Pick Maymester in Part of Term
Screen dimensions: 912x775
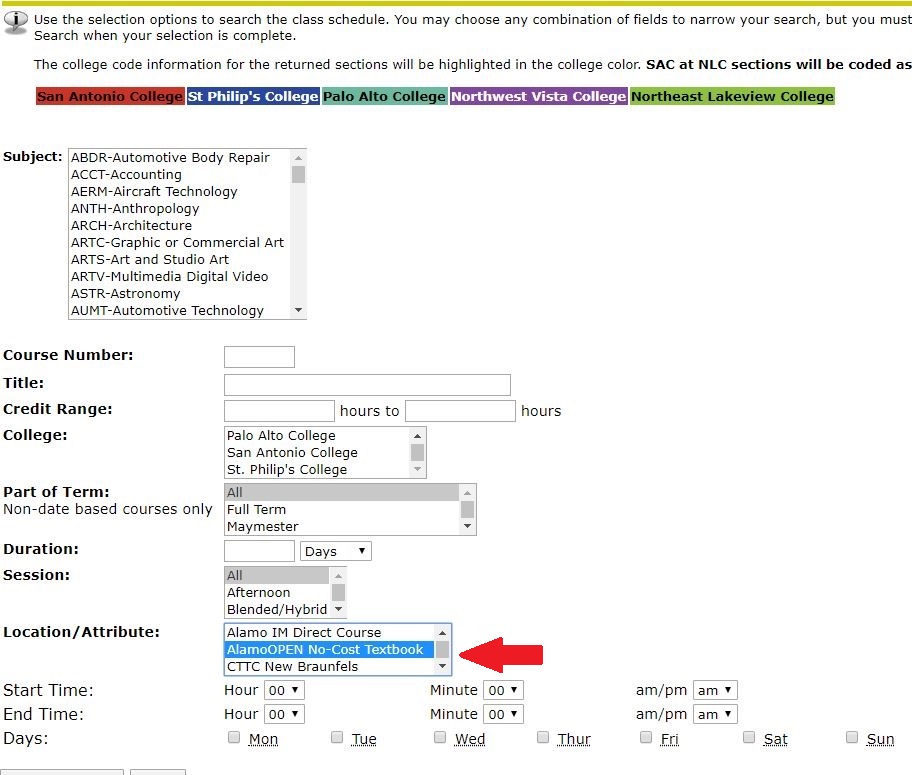tap(262, 526)
